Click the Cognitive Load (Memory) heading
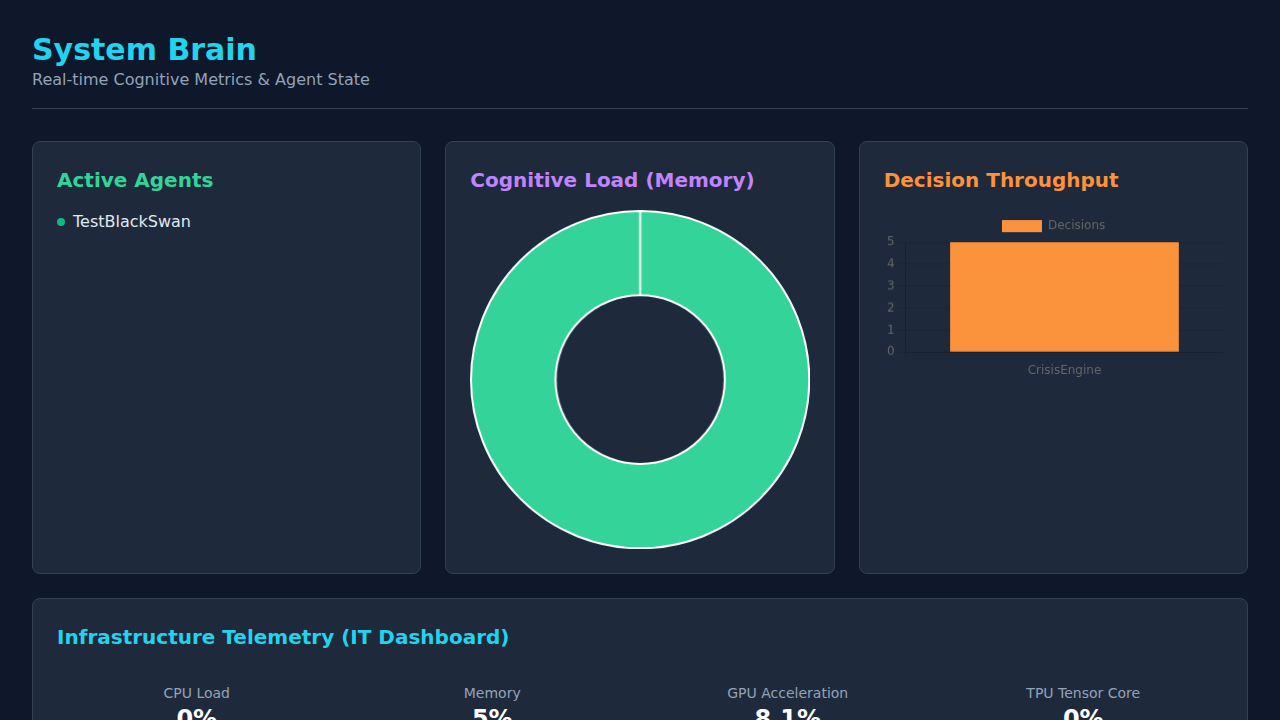 click(x=612, y=181)
